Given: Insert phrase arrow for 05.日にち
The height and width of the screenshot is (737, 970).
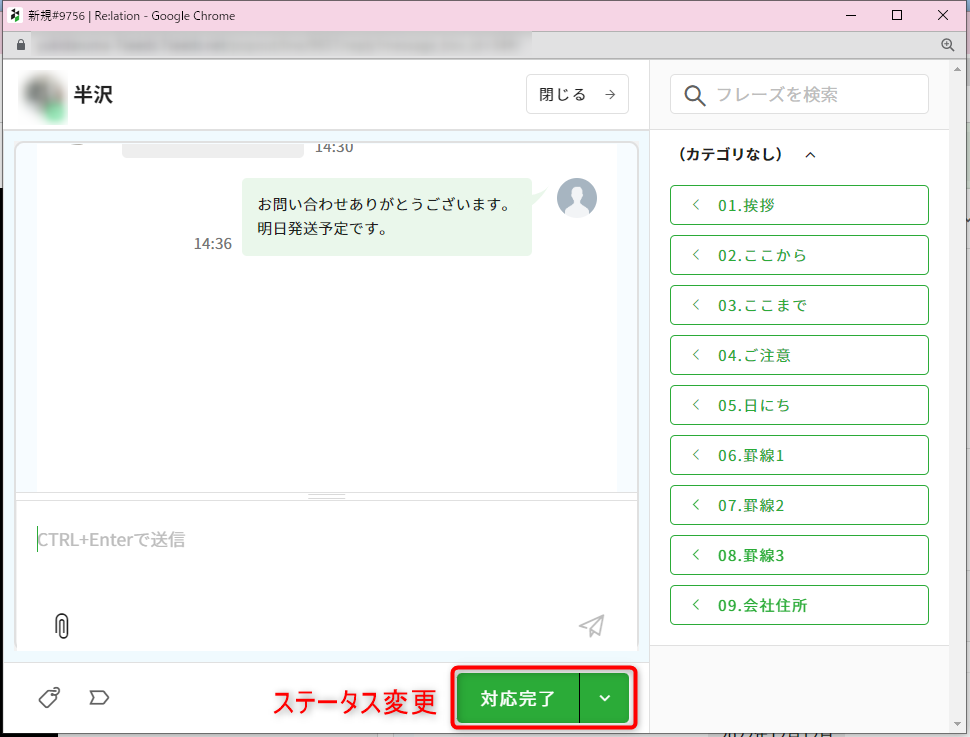Looking at the screenshot, I should coord(697,405).
